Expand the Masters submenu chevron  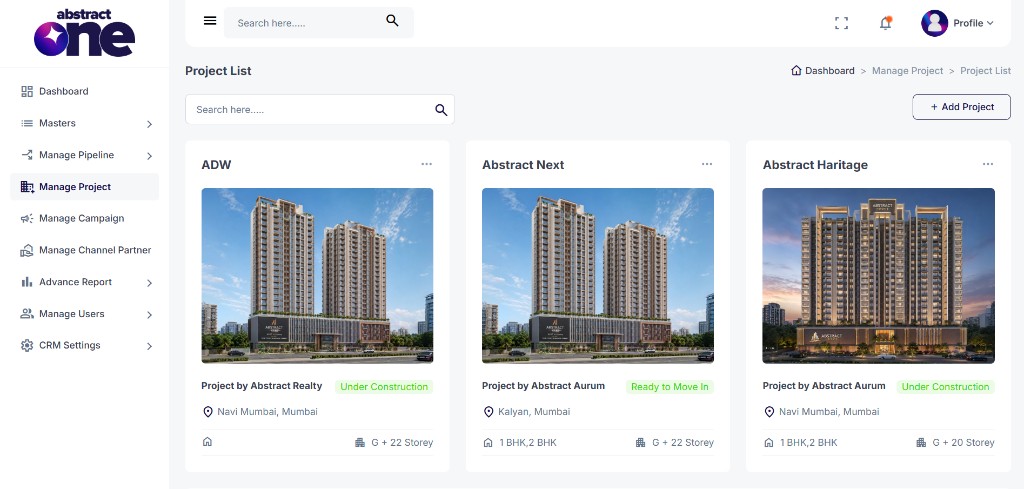[150, 123]
